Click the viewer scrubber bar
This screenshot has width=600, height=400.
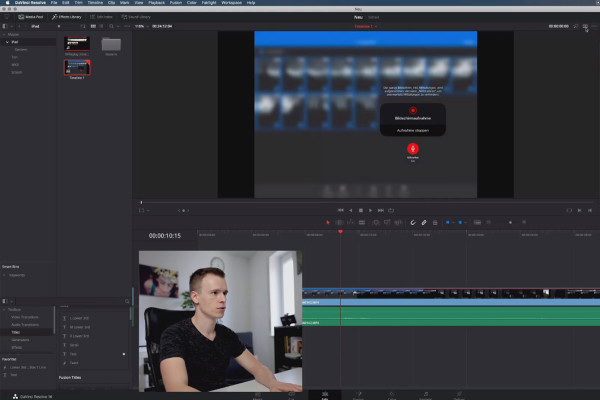click(x=366, y=202)
